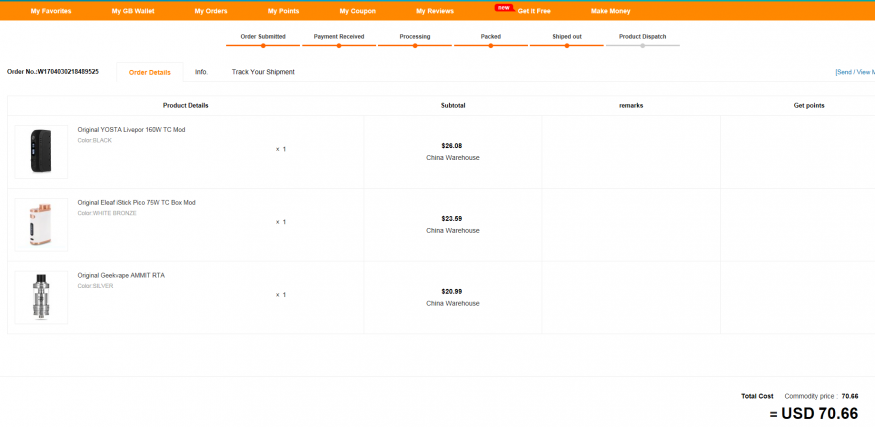The image size is (875, 427).
Task: Switch to the Info. tab
Action: [x=201, y=72]
